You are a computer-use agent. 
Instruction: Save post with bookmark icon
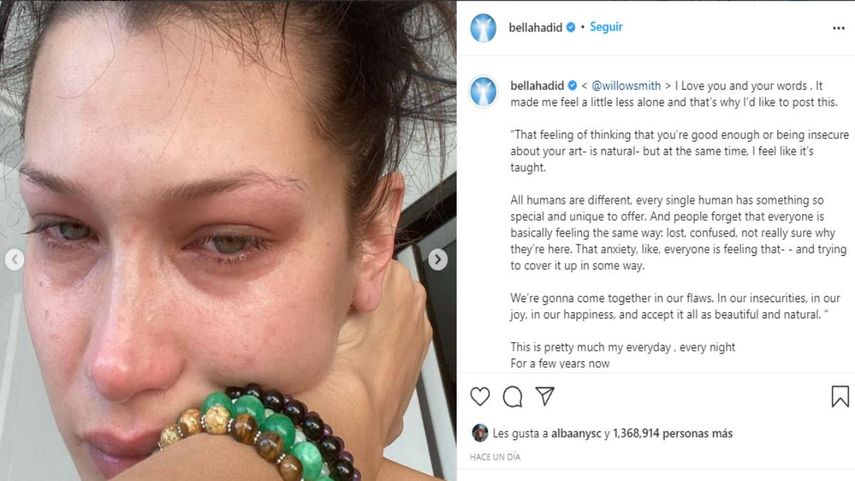pos(840,396)
